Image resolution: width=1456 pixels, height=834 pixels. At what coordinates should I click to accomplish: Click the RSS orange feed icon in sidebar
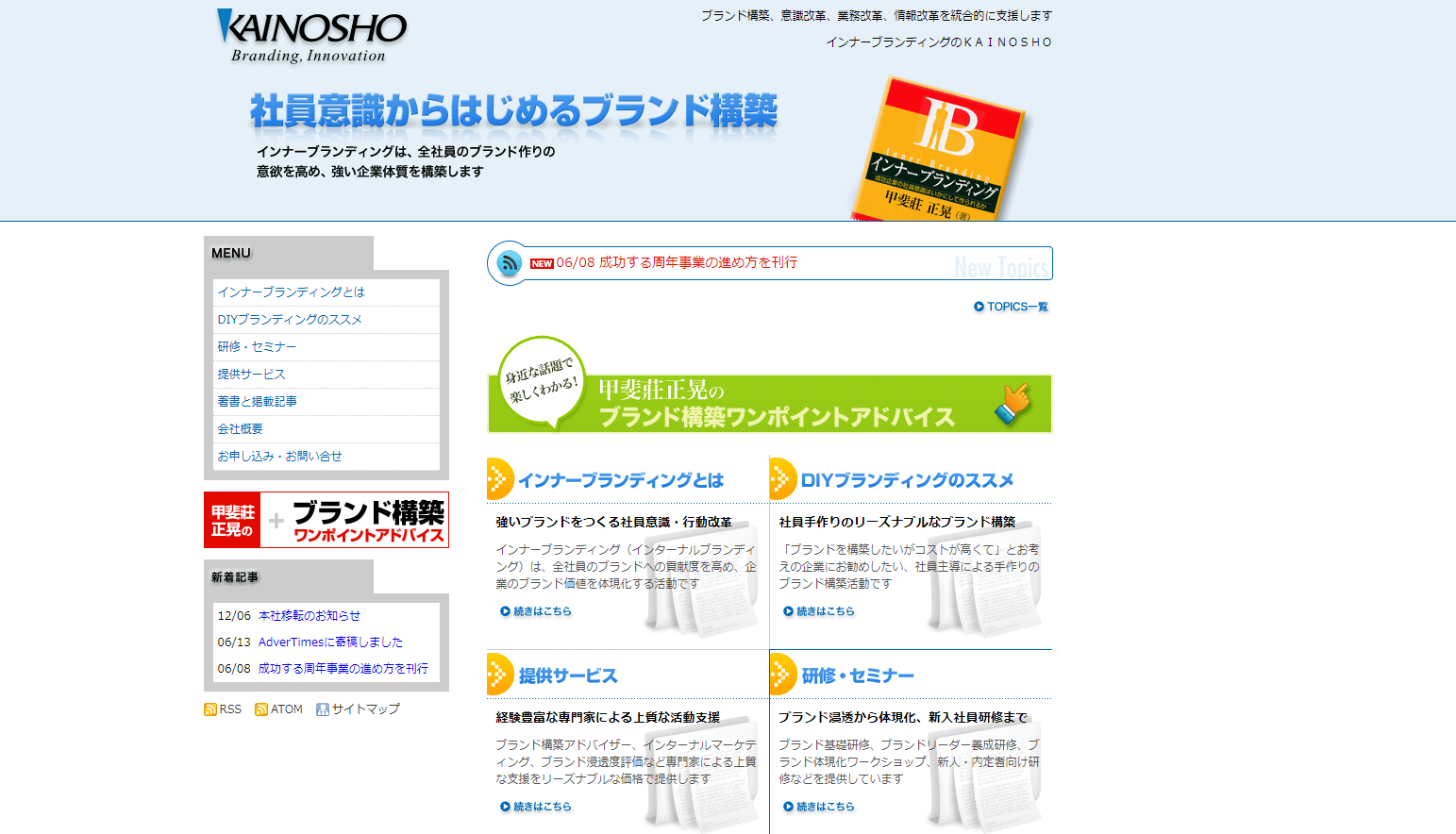pos(210,709)
